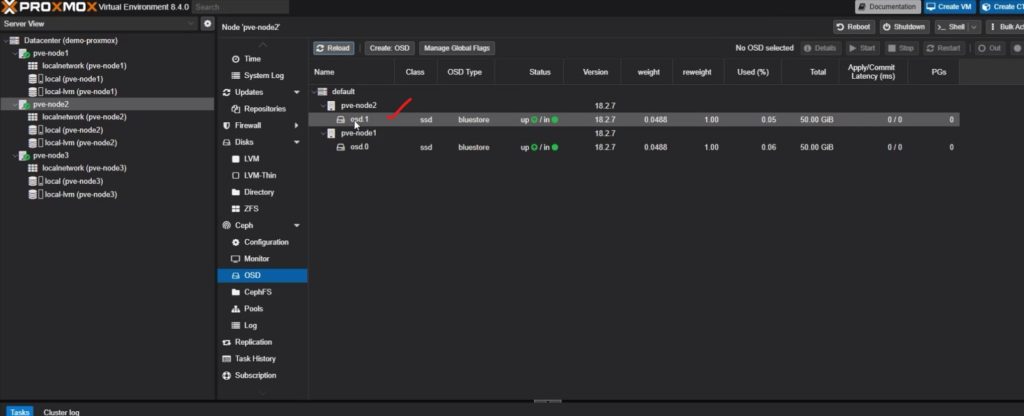Click the Proxmox logo icon
The width and height of the screenshot is (1024, 416).
[8, 7]
